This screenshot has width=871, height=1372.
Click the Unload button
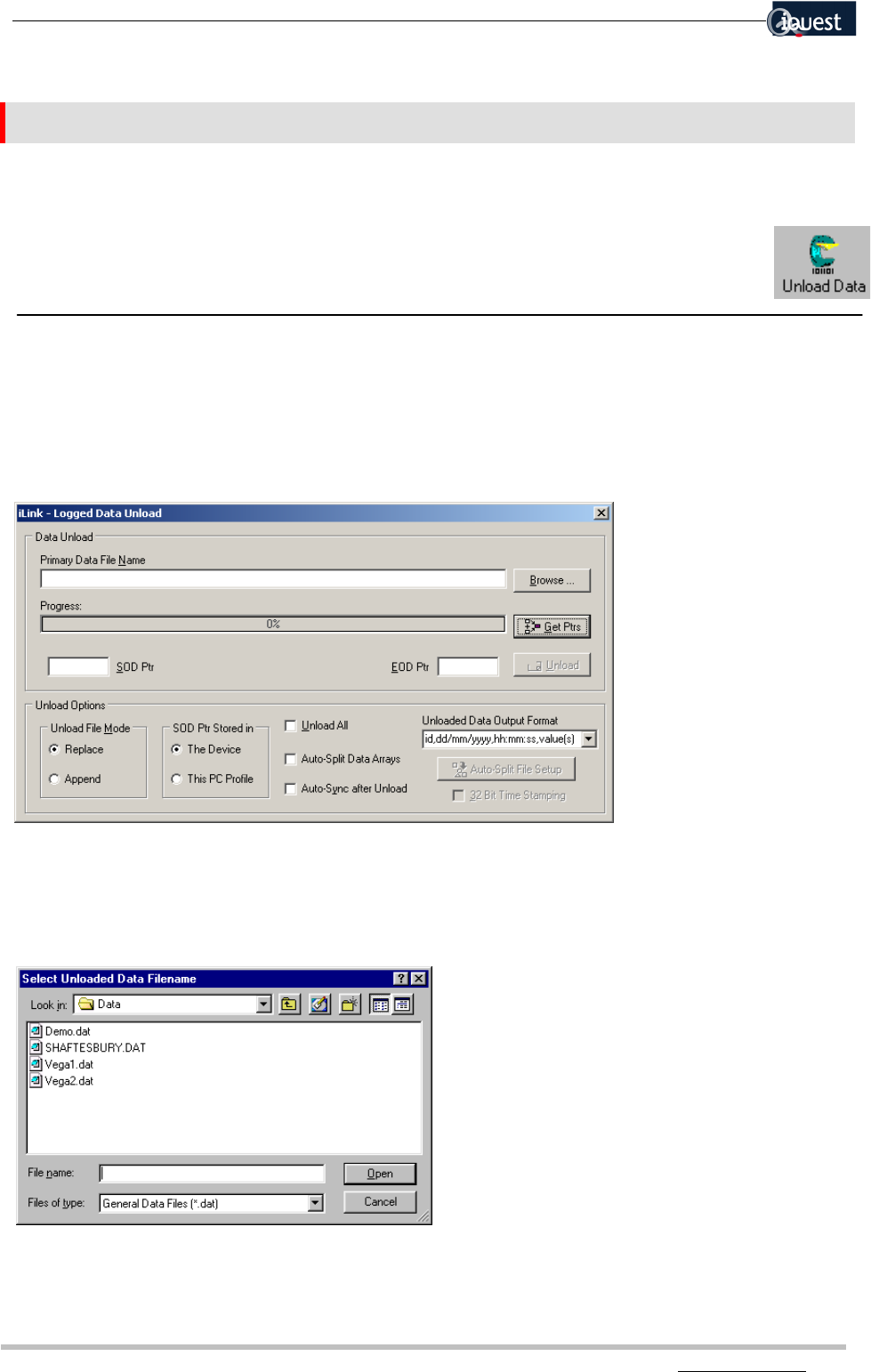(x=552, y=666)
